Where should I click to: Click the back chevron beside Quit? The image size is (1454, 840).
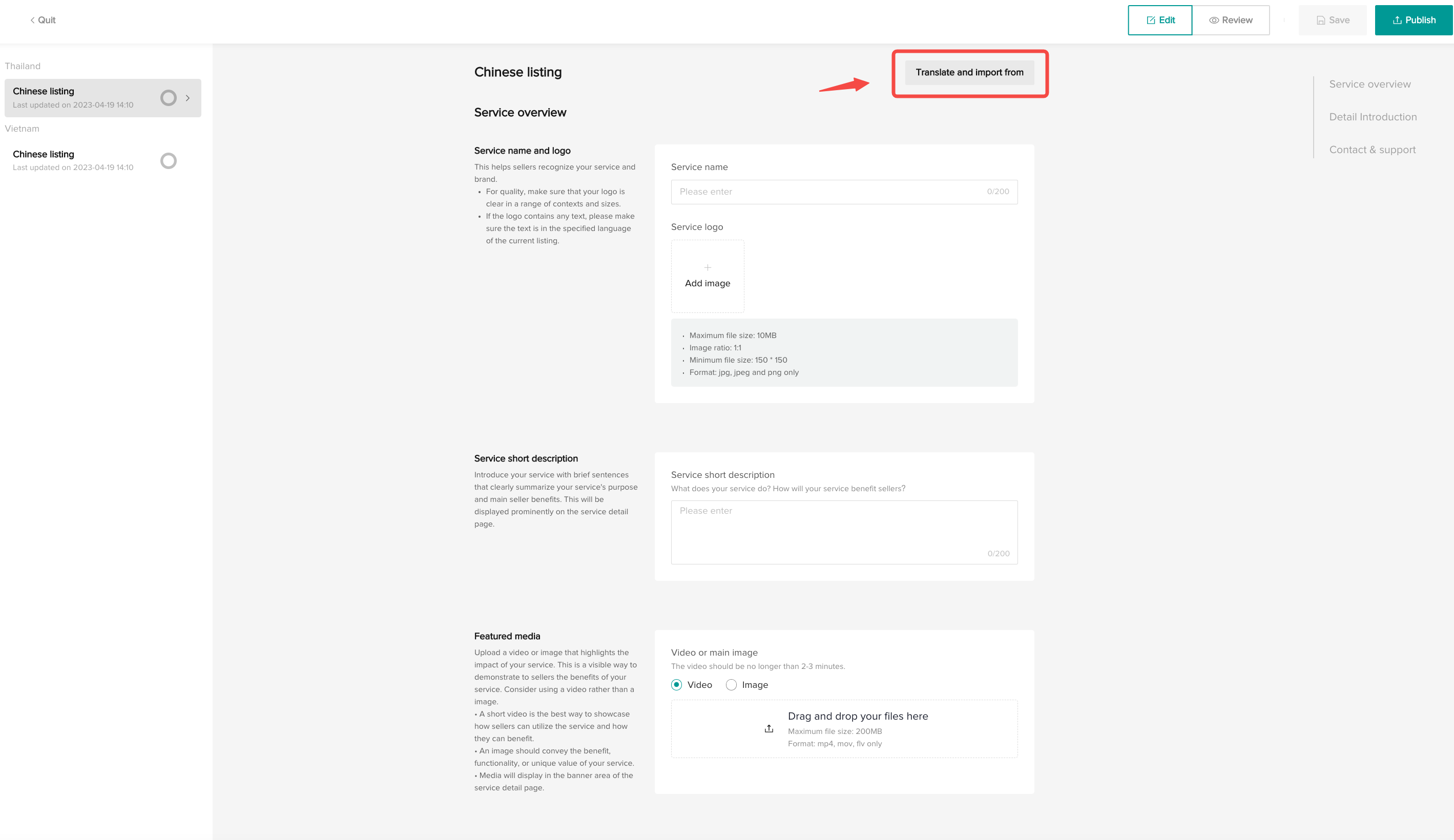click(32, 20)
